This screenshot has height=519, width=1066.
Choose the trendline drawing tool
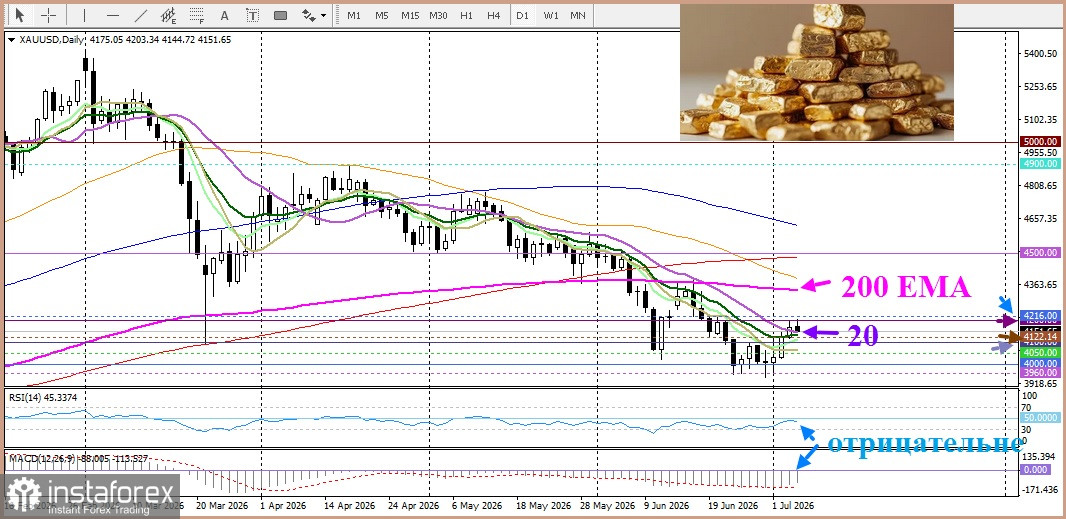[141, 15]
